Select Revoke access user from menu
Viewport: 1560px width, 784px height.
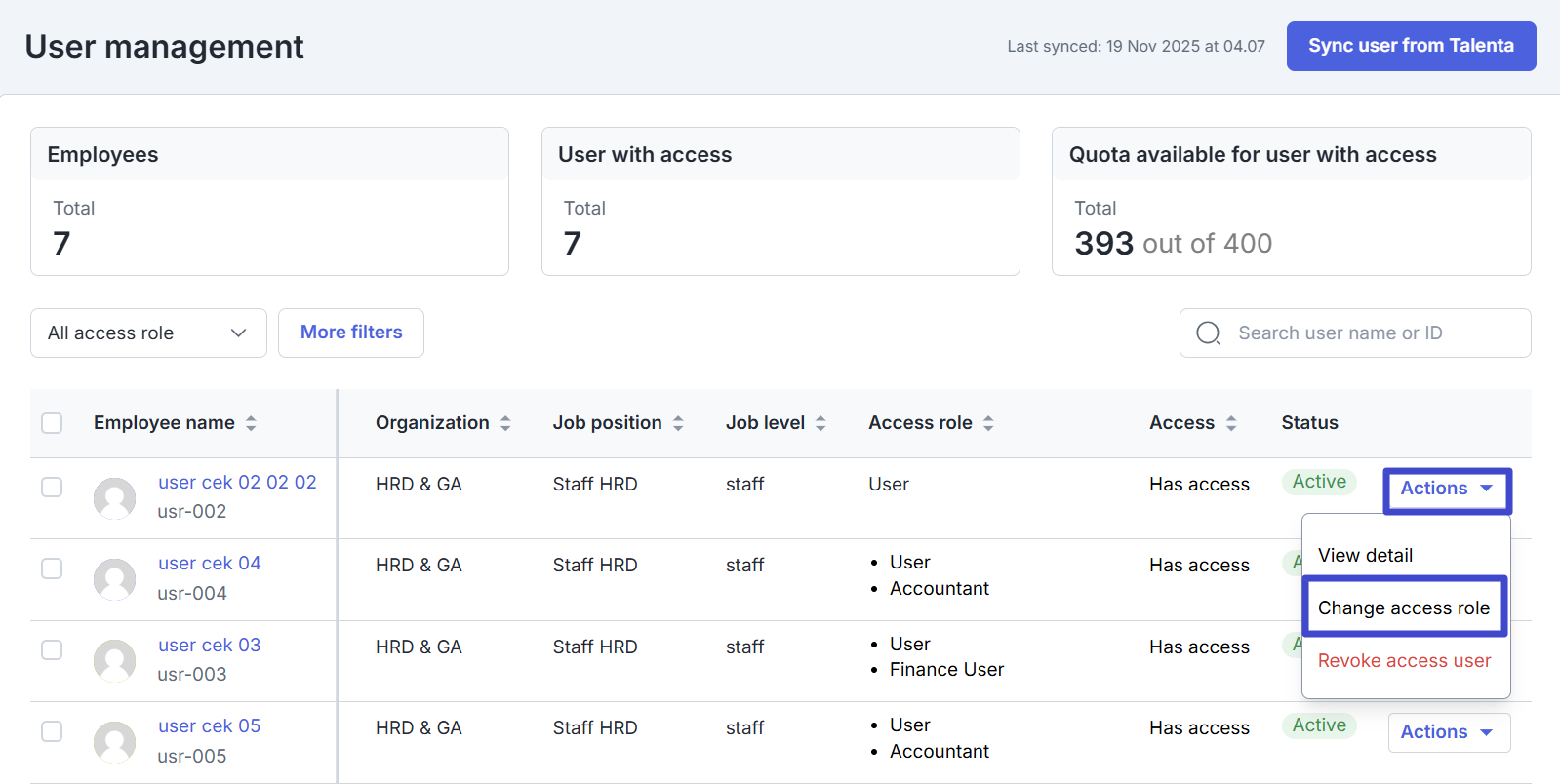tap(1404, 661)
